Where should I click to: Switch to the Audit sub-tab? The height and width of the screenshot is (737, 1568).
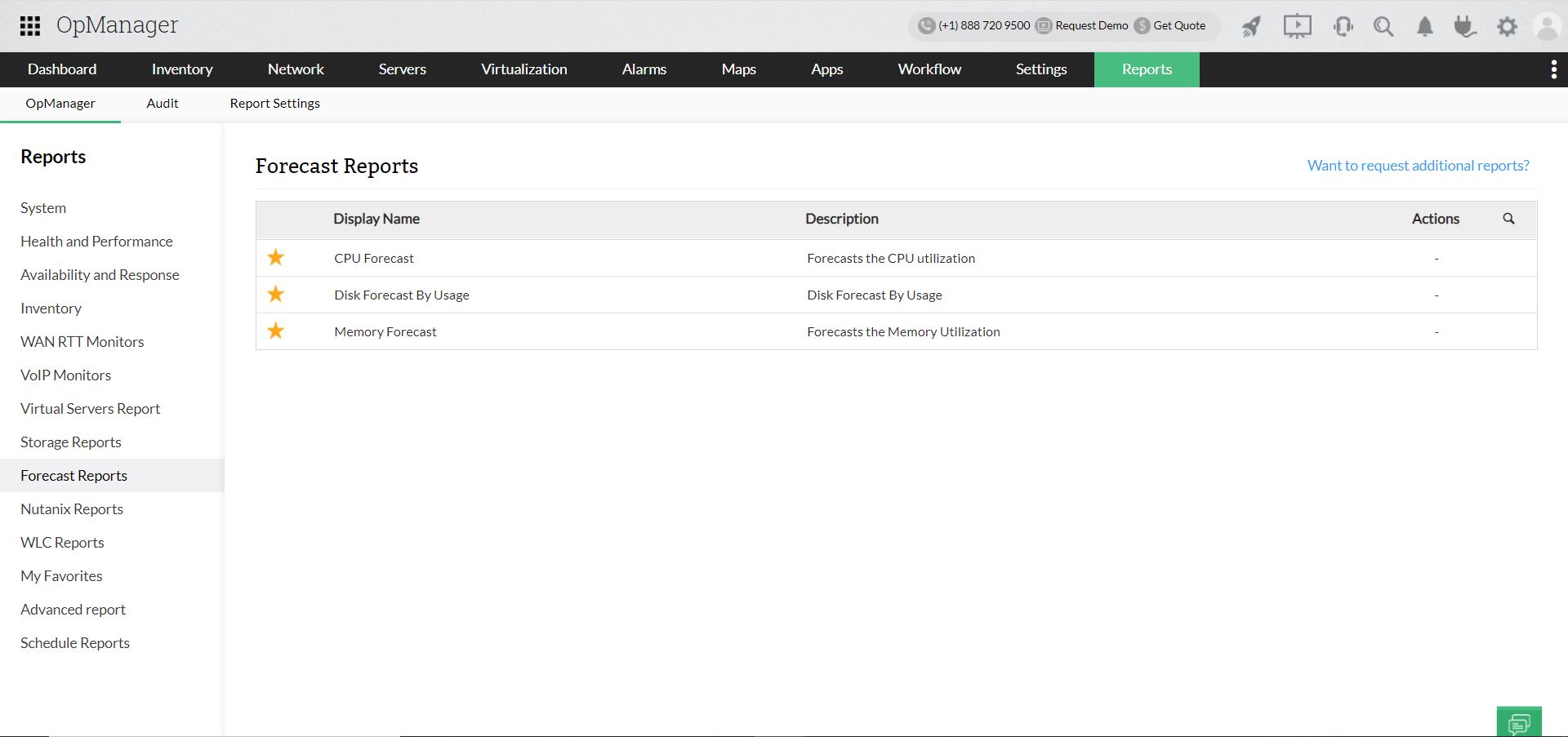pyautogui.click(x=163, y=104)
